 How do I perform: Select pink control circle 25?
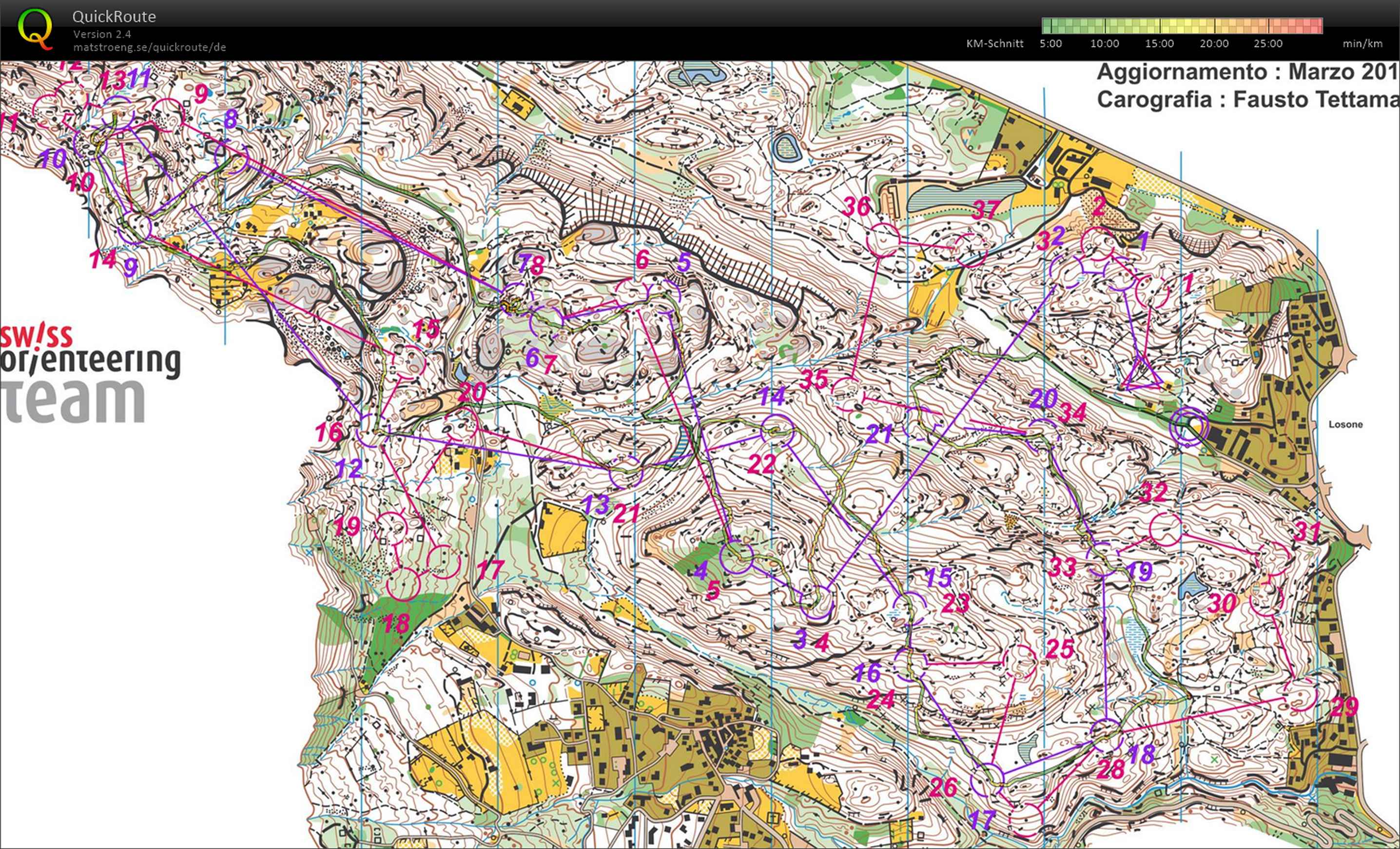[1020, 662]
